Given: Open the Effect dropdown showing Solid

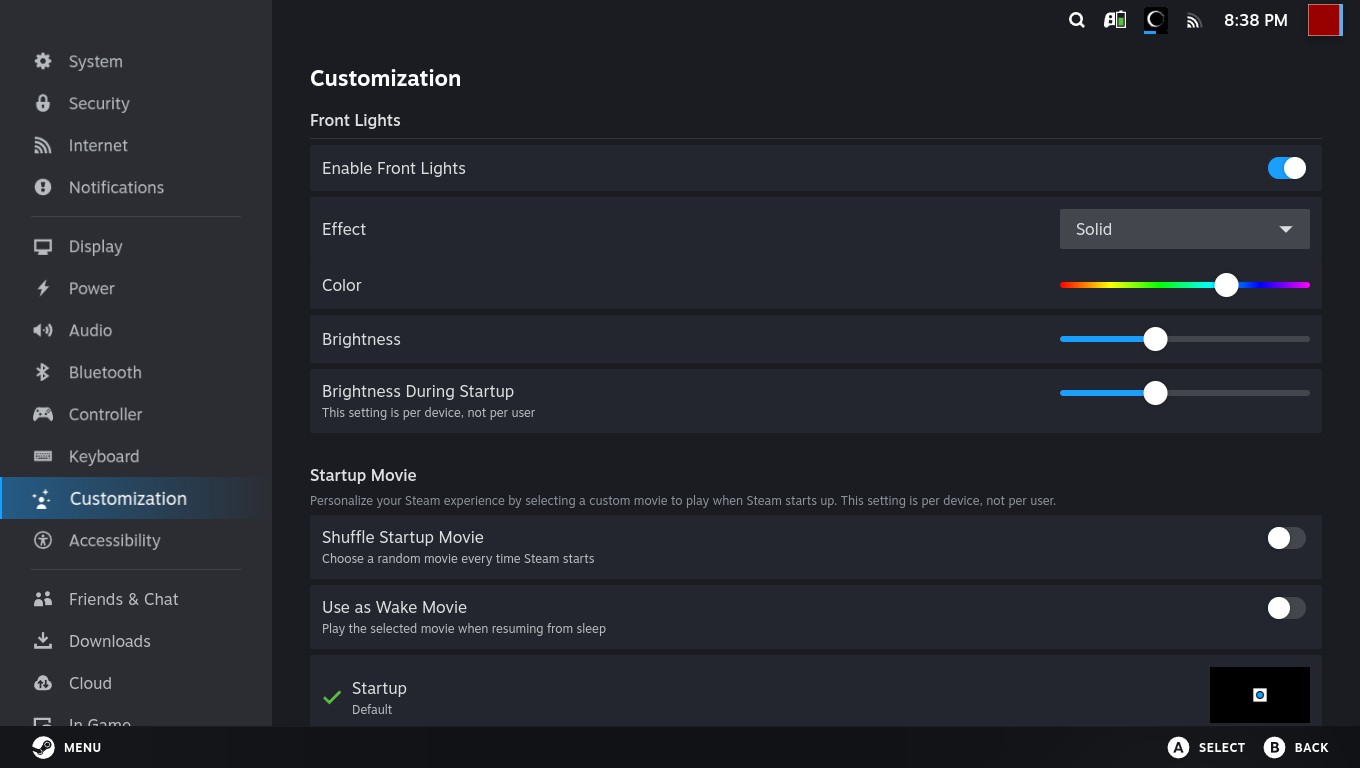Looking at the screenshot, I should (1184, 229).
